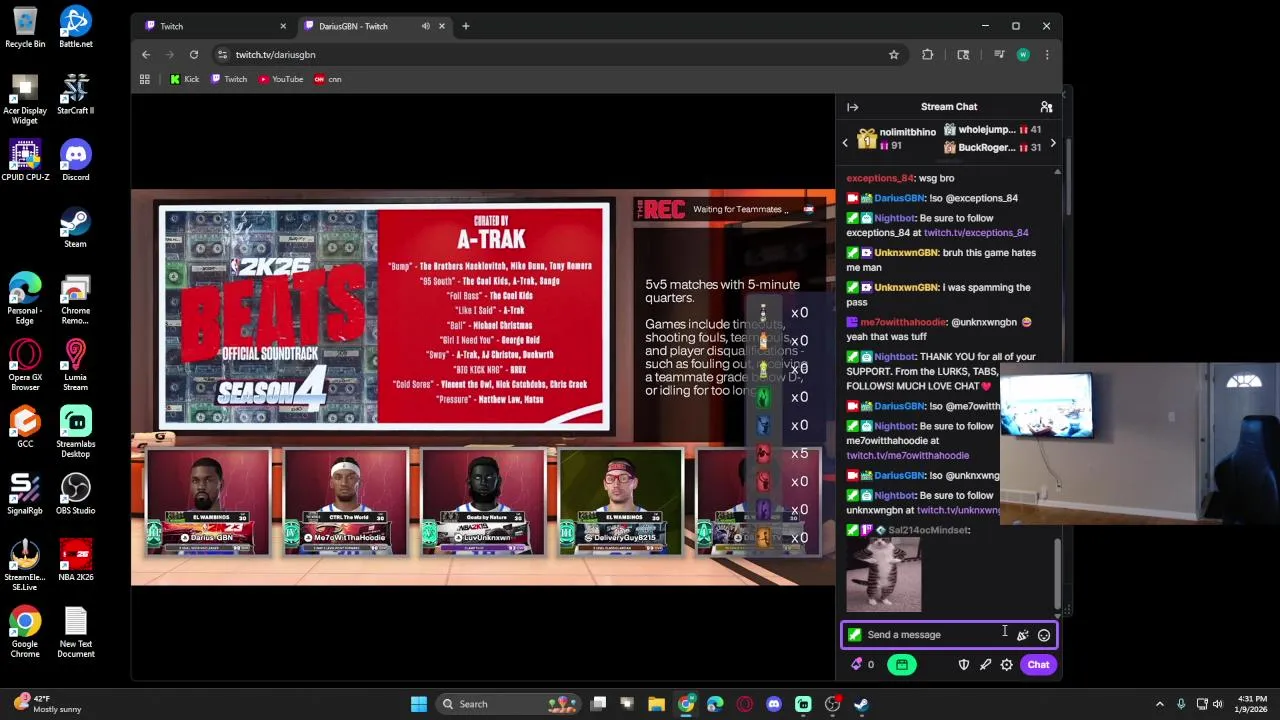Image resolution: width=1280 pixels, height=720 pixels.
Task: Open SignalRgb desktop icon
Action: coord(25,494)
